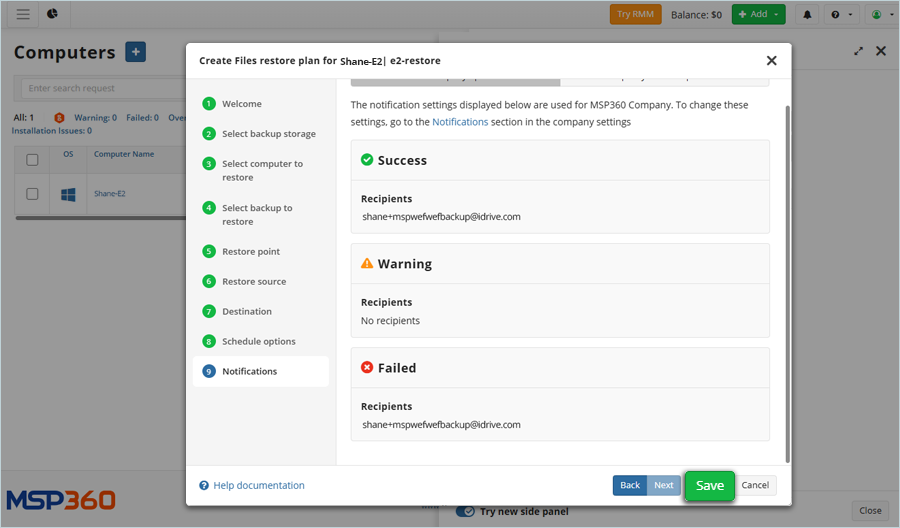This screenshot has width=900, height=528.
Task: Select the Schedule options step
Action: [258, 342]
